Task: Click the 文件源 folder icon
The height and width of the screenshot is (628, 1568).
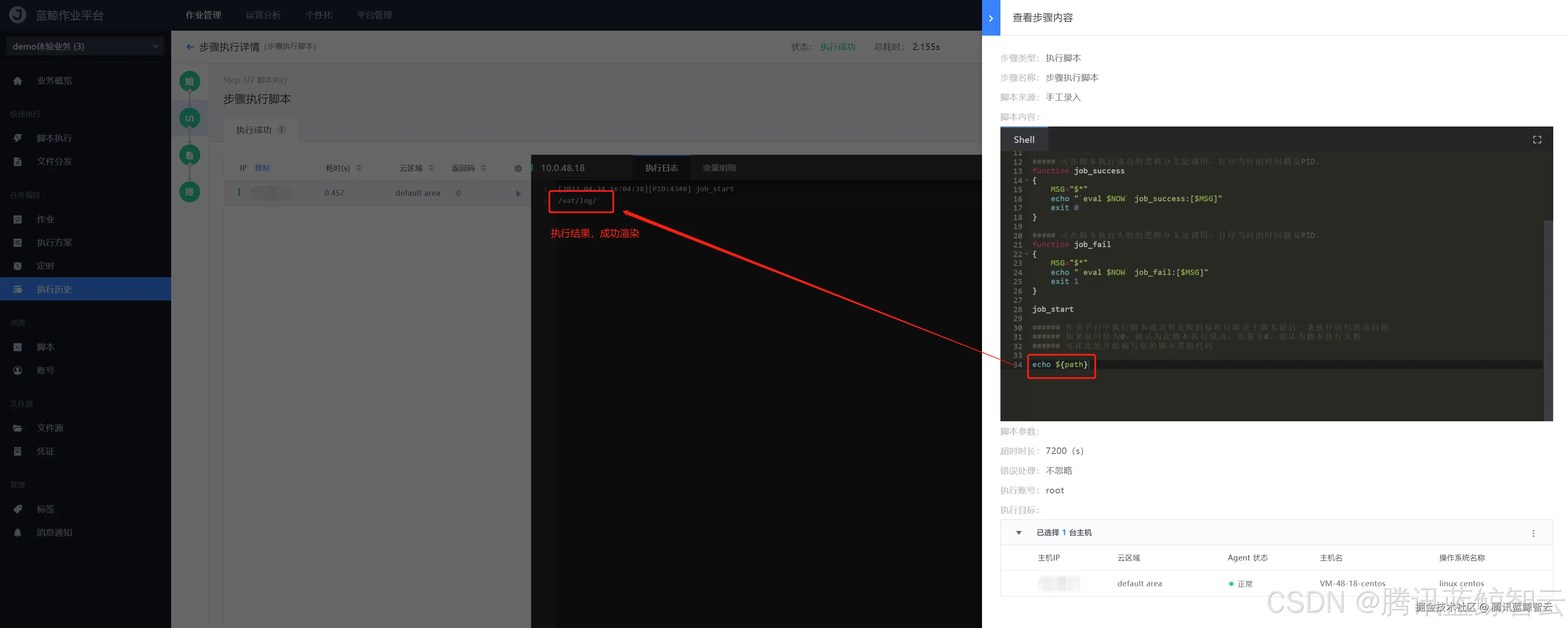Action: pyautogui.click(x=18, y=428)
